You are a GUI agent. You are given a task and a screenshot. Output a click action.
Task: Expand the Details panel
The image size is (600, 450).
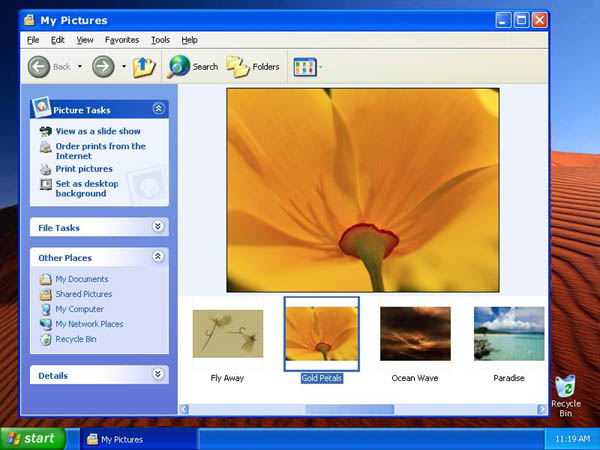pyautogui.click(x=158, y=375)
